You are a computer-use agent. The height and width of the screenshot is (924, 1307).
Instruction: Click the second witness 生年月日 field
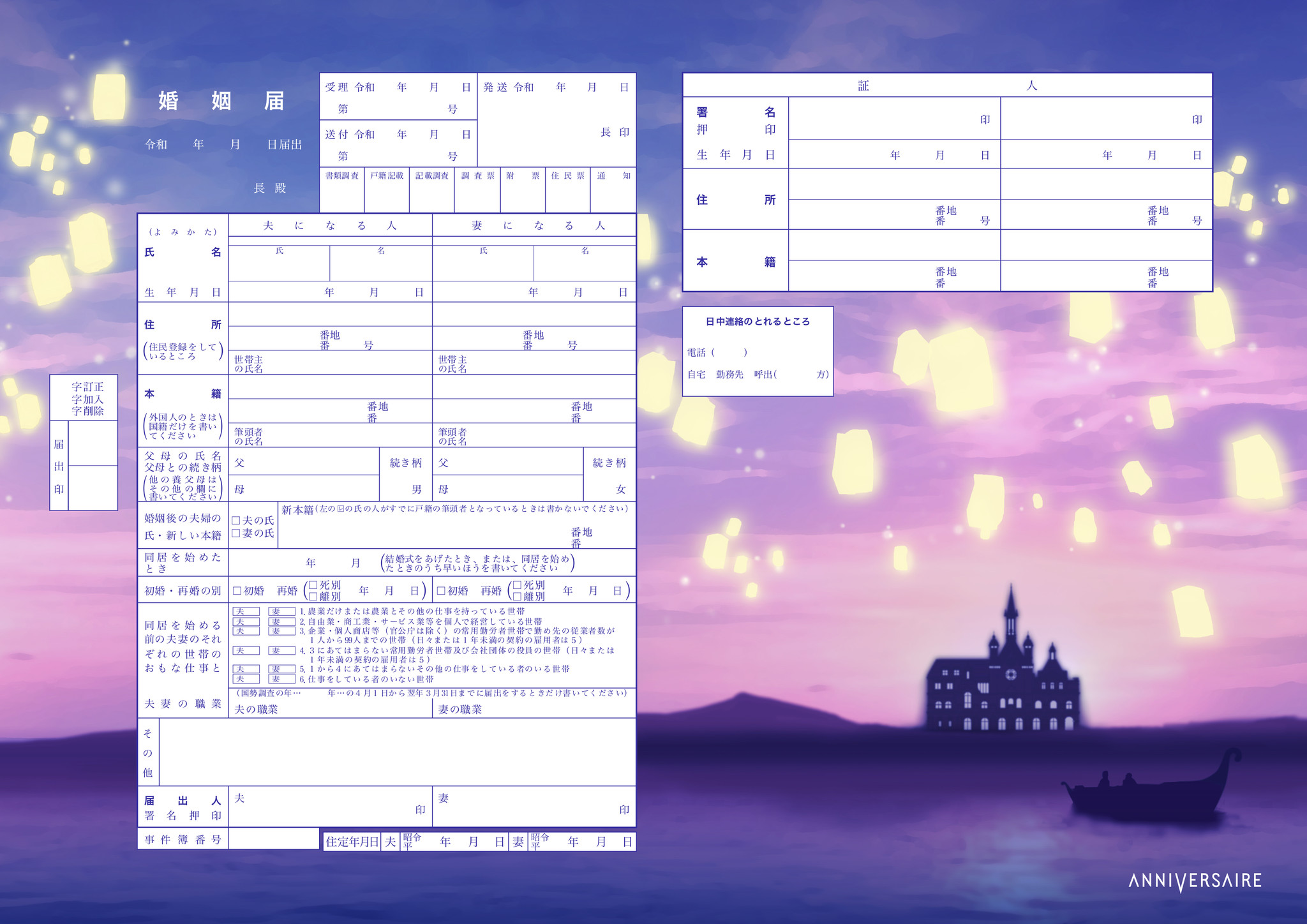(1106, 154)
